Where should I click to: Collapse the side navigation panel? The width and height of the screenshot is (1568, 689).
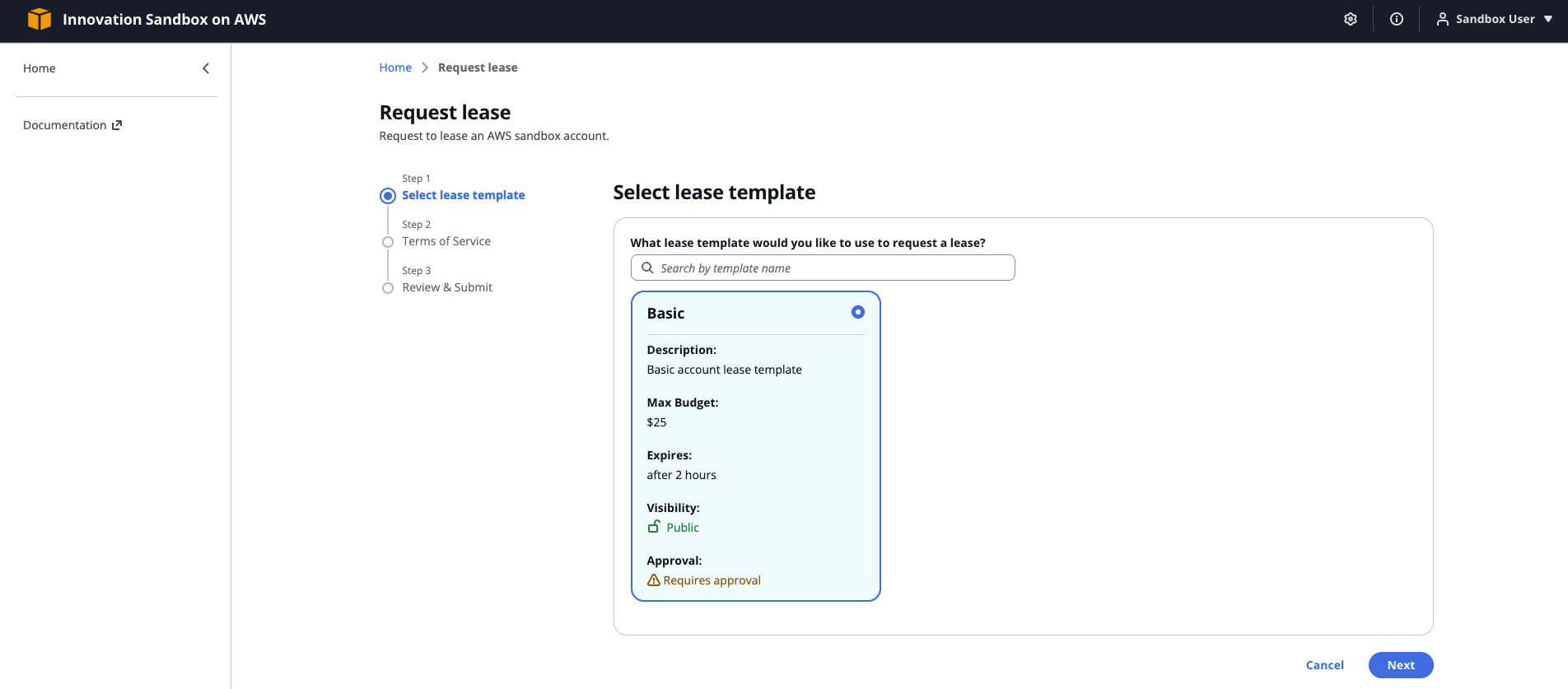[206, 68]
